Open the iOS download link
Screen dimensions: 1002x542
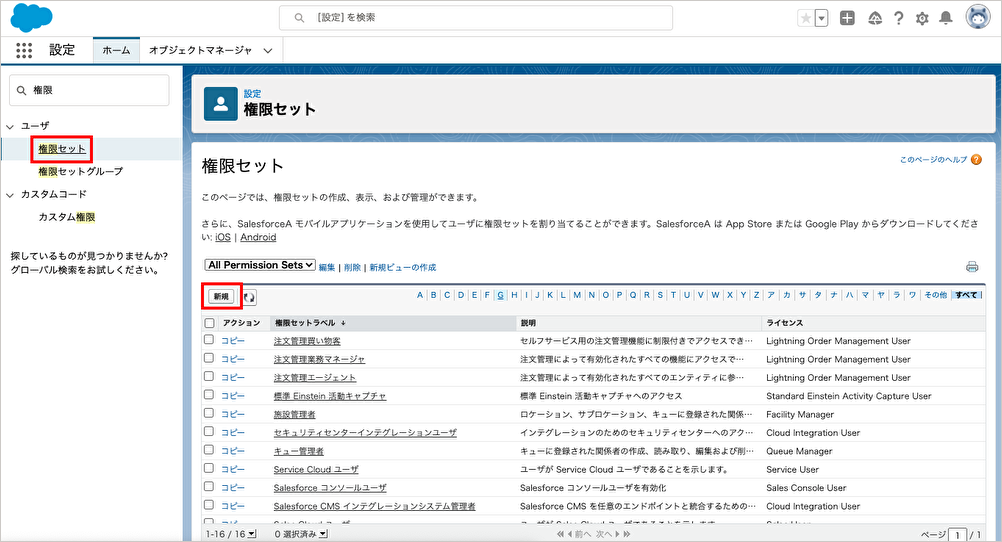coord(223,237)
